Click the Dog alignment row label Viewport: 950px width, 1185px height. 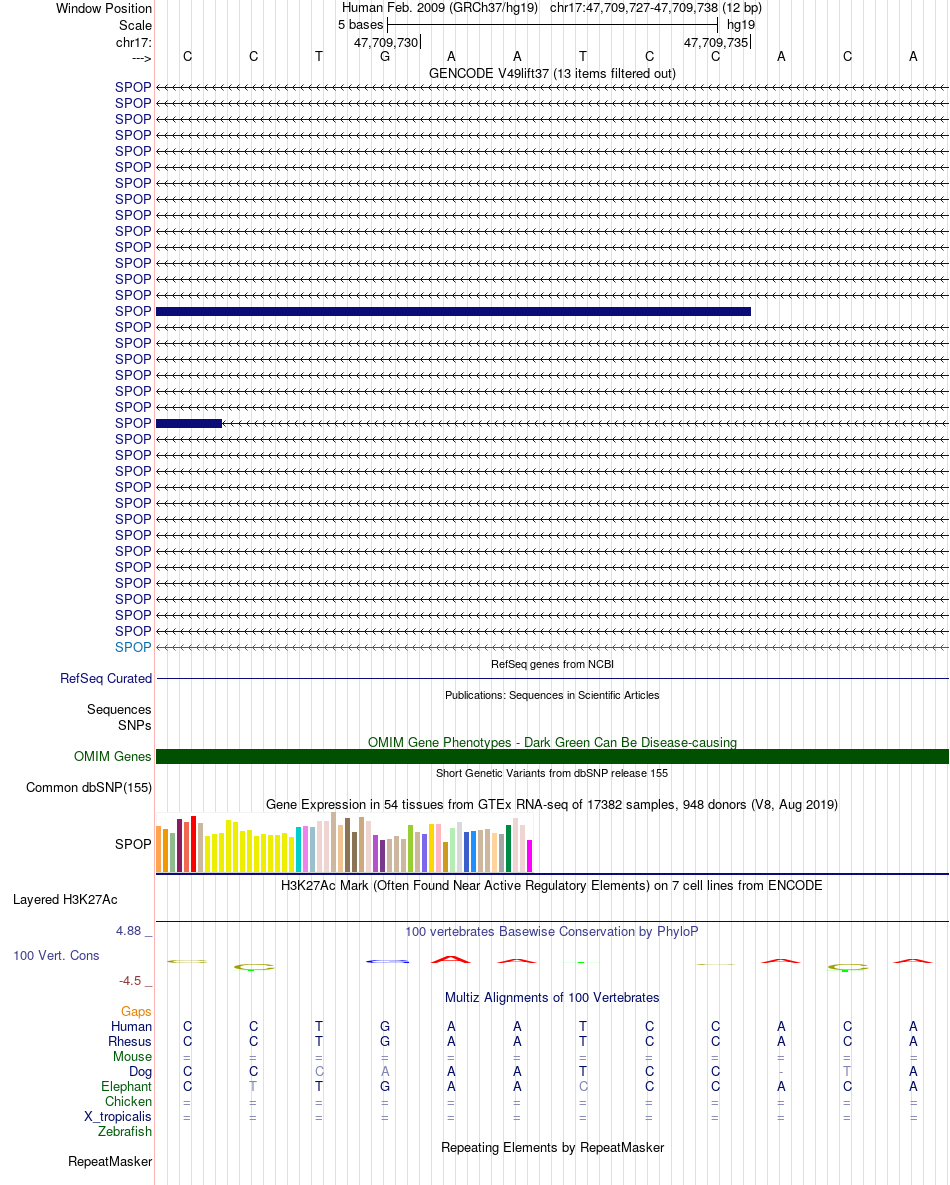click(x=140, y=1072)
